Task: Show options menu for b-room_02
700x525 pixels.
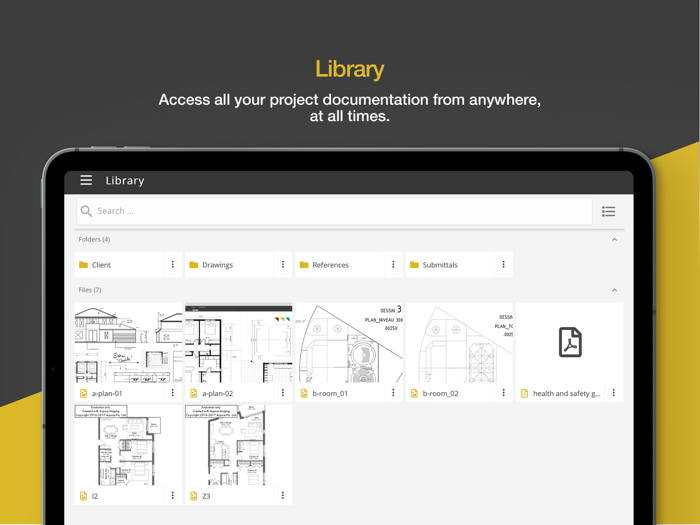Action: (504, 393)
